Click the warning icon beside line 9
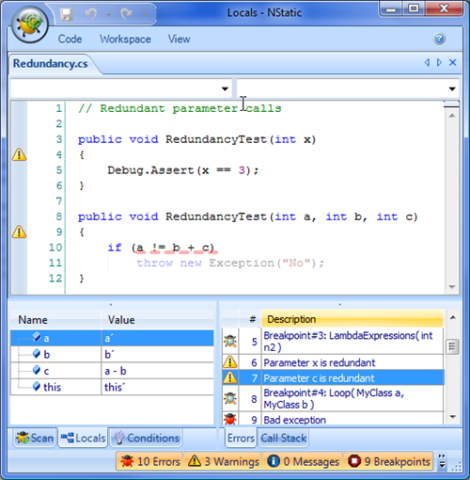470x480 pixels. pos(19,232)
